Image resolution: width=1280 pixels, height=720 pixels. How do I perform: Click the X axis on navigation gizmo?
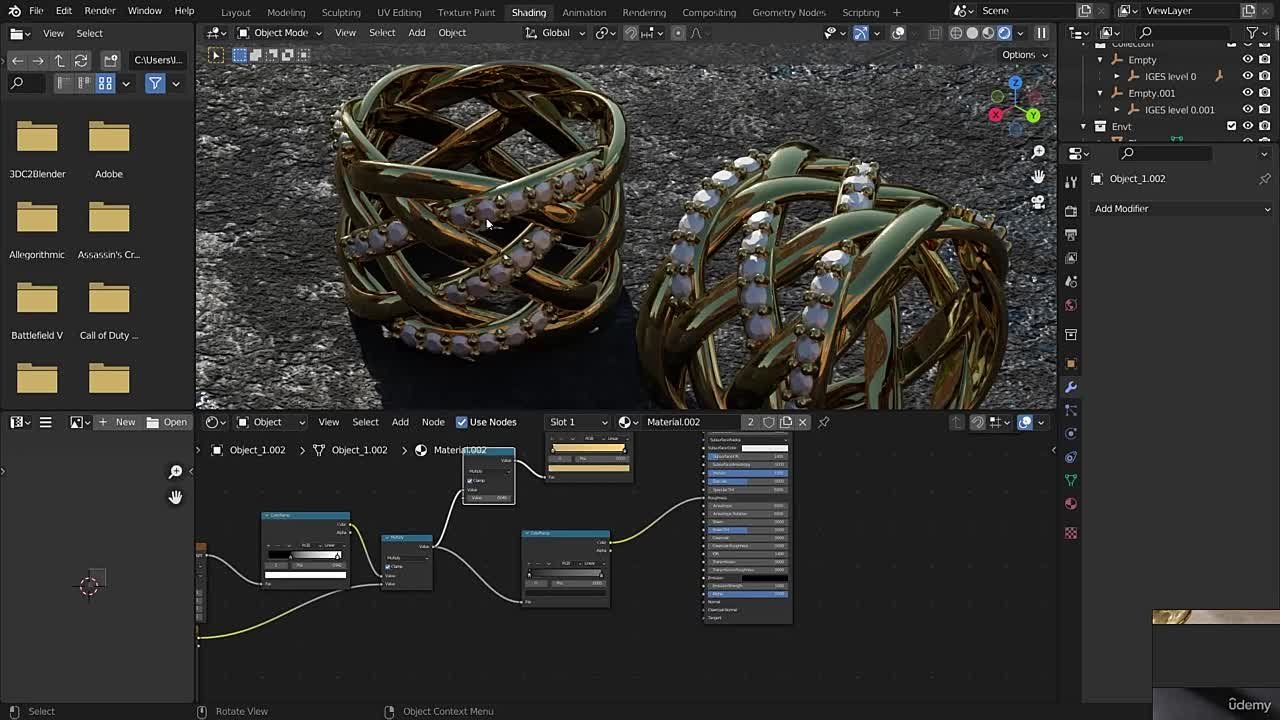click(996, 115)
